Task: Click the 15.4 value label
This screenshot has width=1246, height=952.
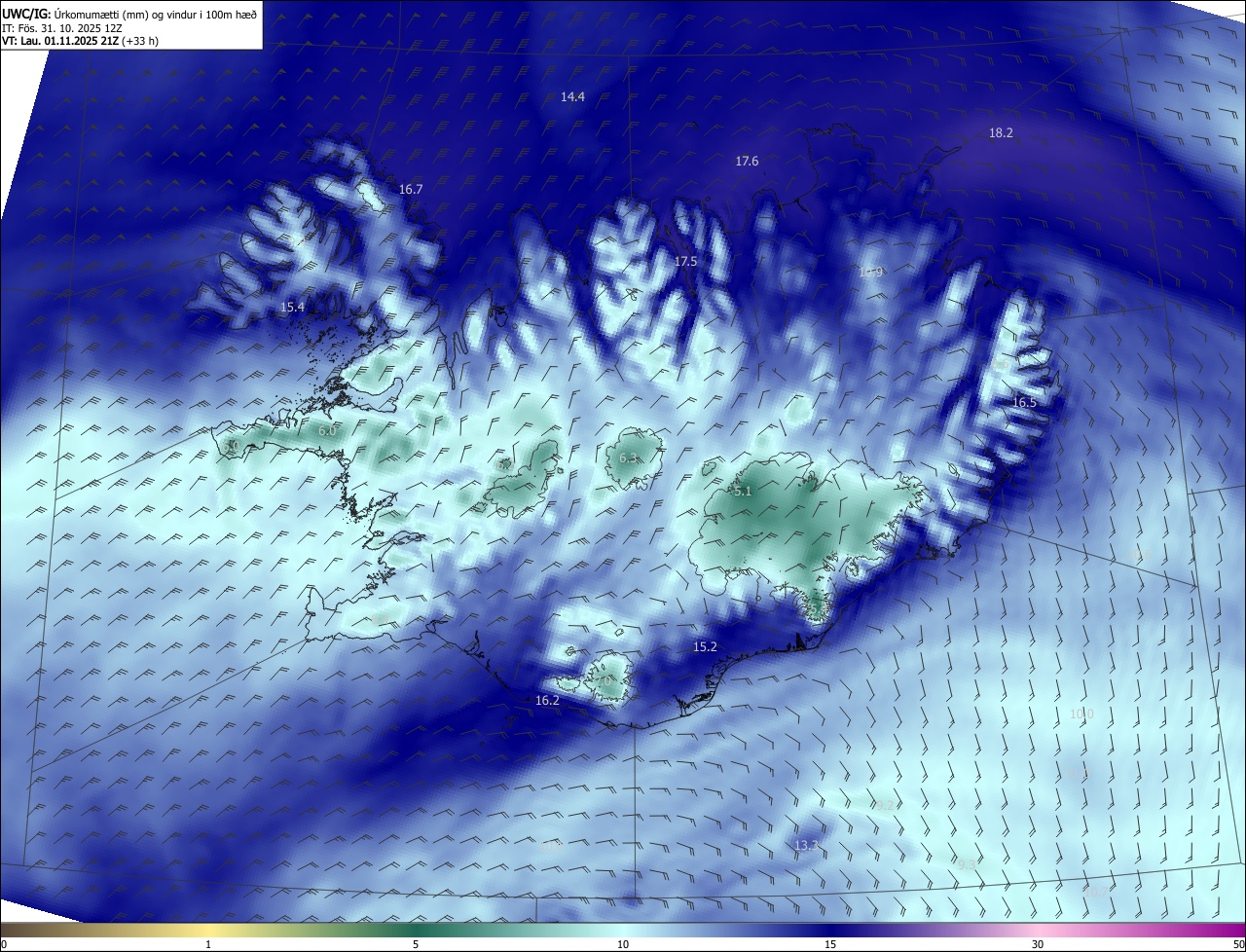Action: click(292, 307)
